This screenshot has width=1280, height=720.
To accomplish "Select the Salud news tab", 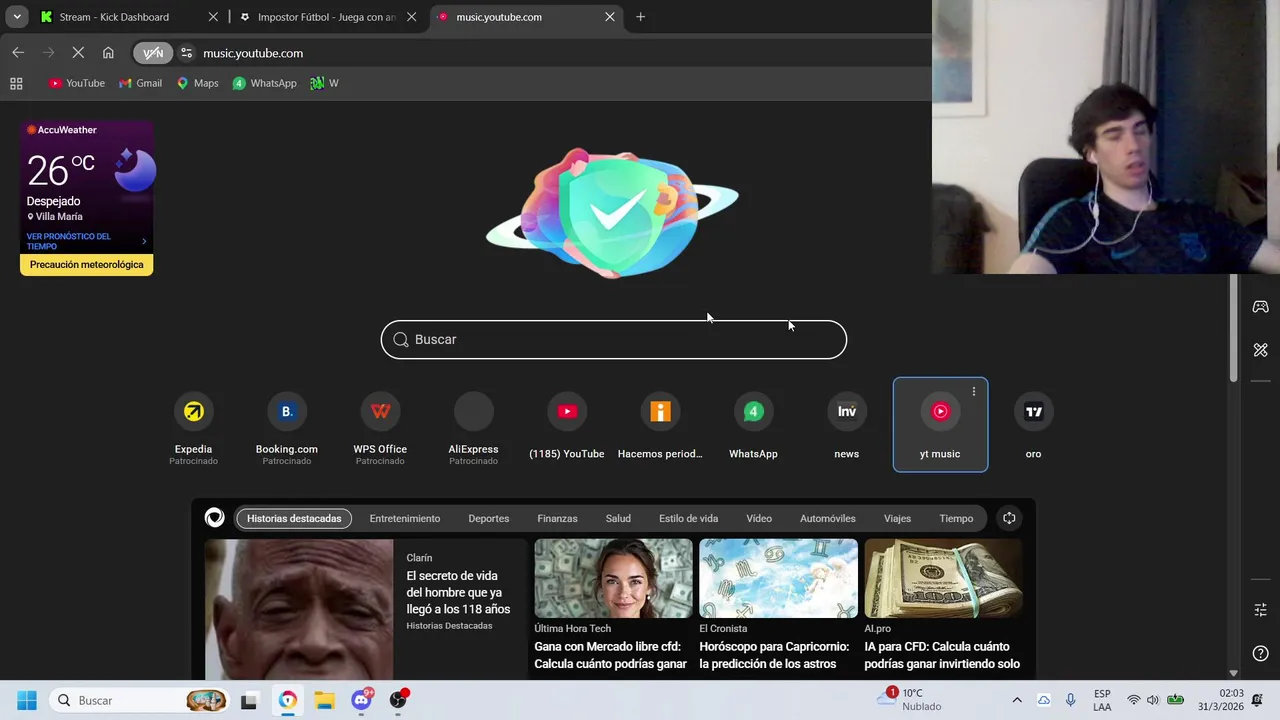I will [x=618, y=518].
